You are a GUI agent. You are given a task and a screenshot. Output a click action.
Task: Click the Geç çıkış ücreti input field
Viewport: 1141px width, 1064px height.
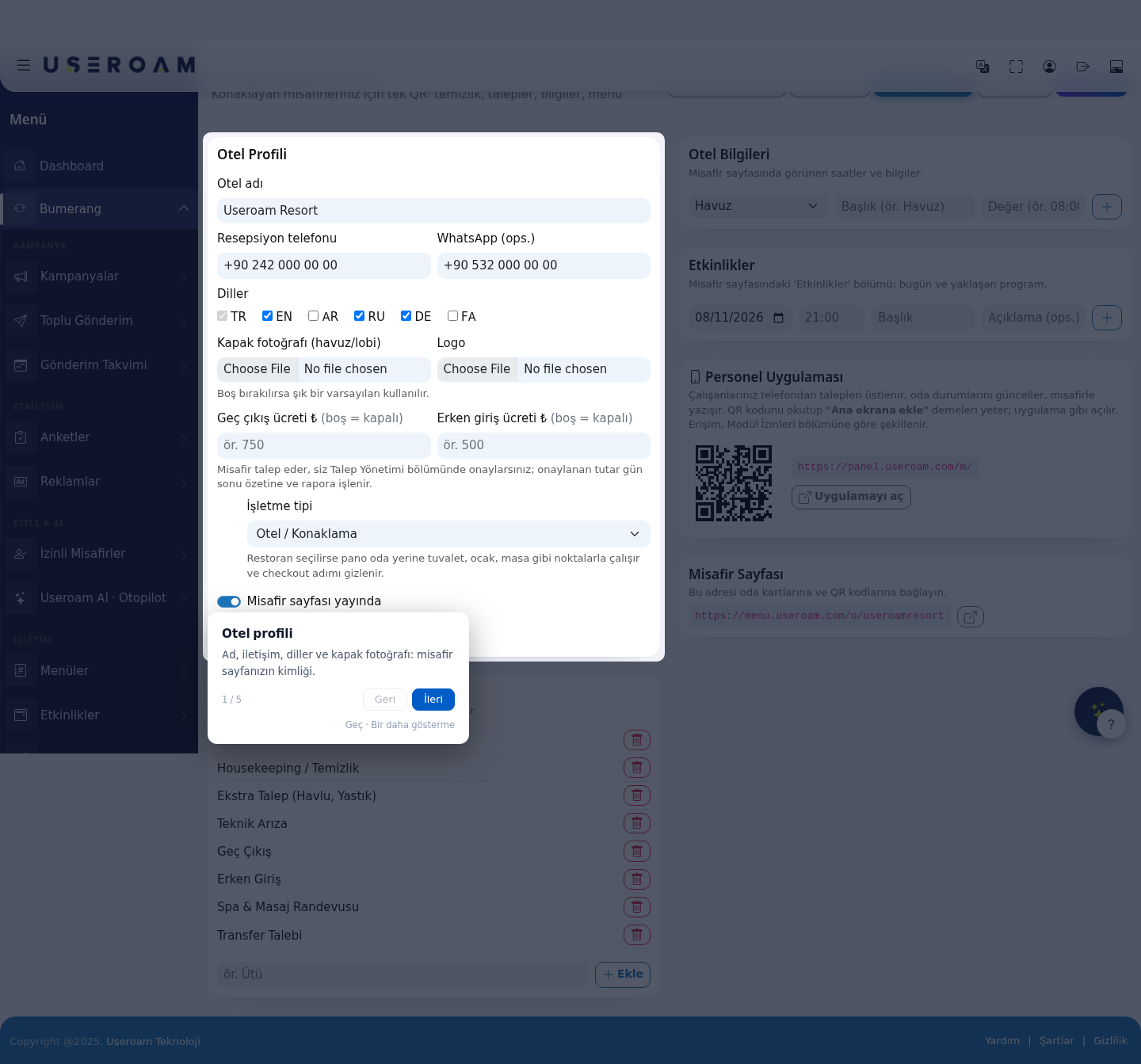click(x=324, y=445)
